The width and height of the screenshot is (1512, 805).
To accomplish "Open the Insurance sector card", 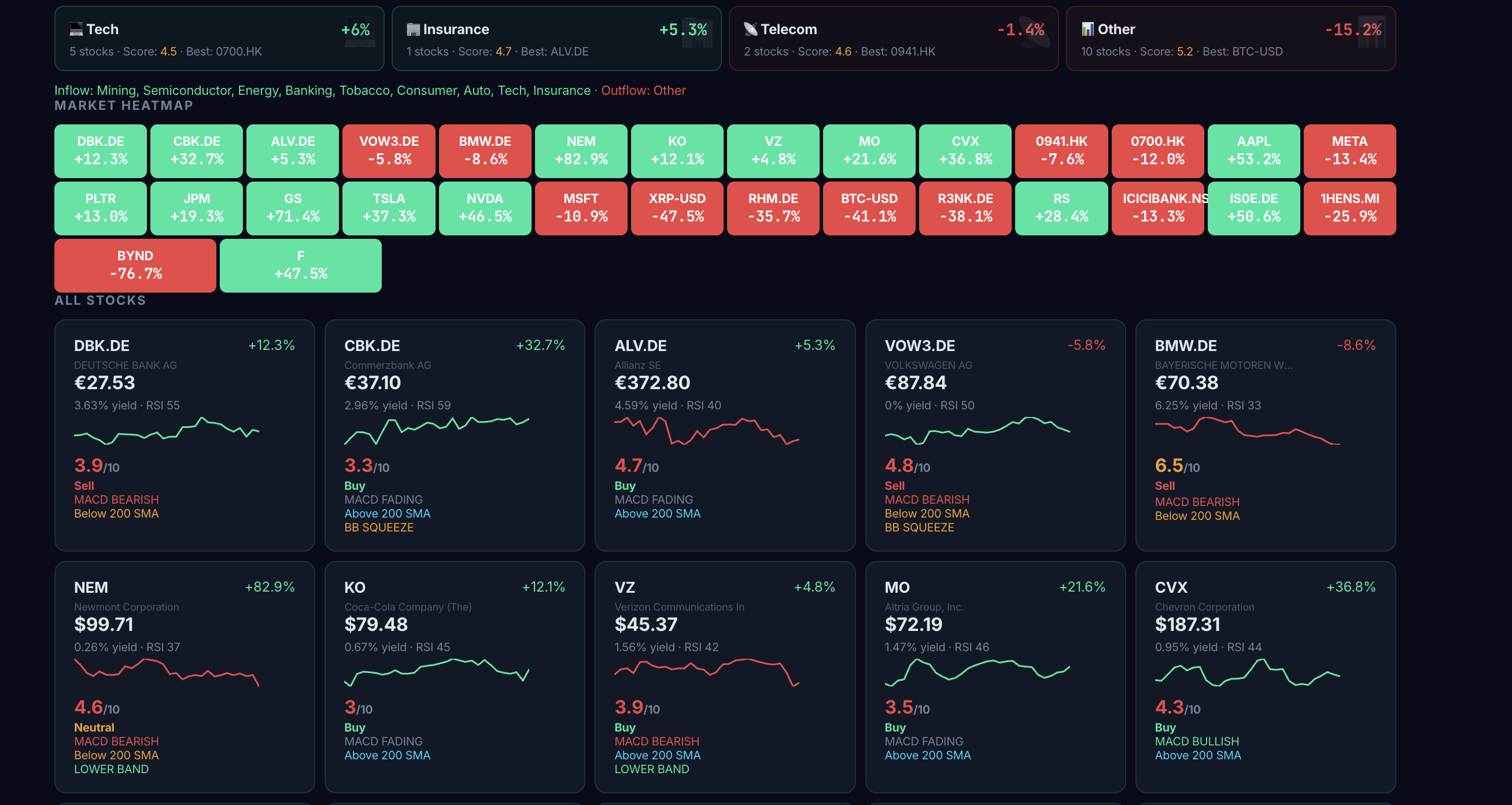I will [x=556, y=39].
